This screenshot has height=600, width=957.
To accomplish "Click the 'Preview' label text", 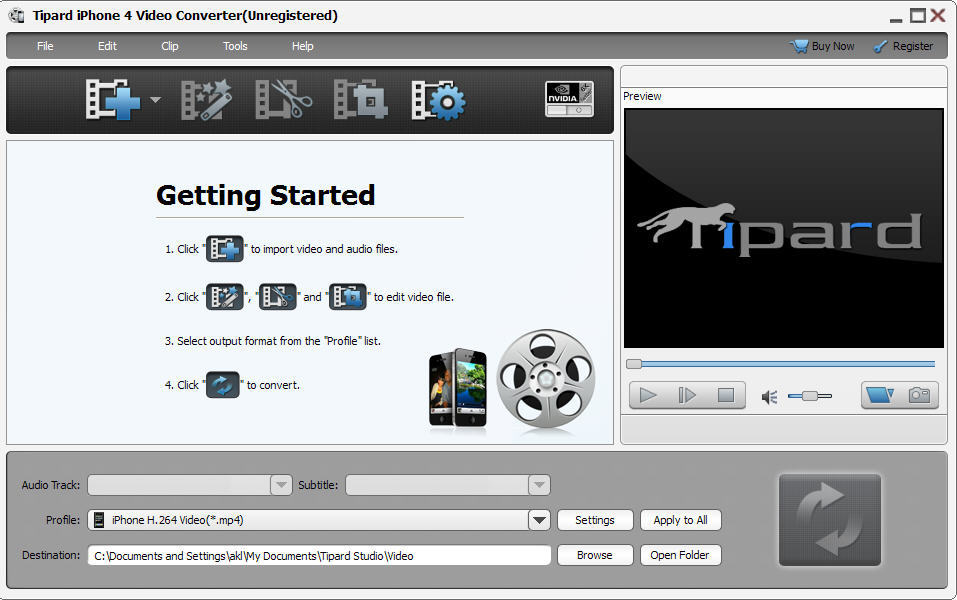I will (642, 96).
